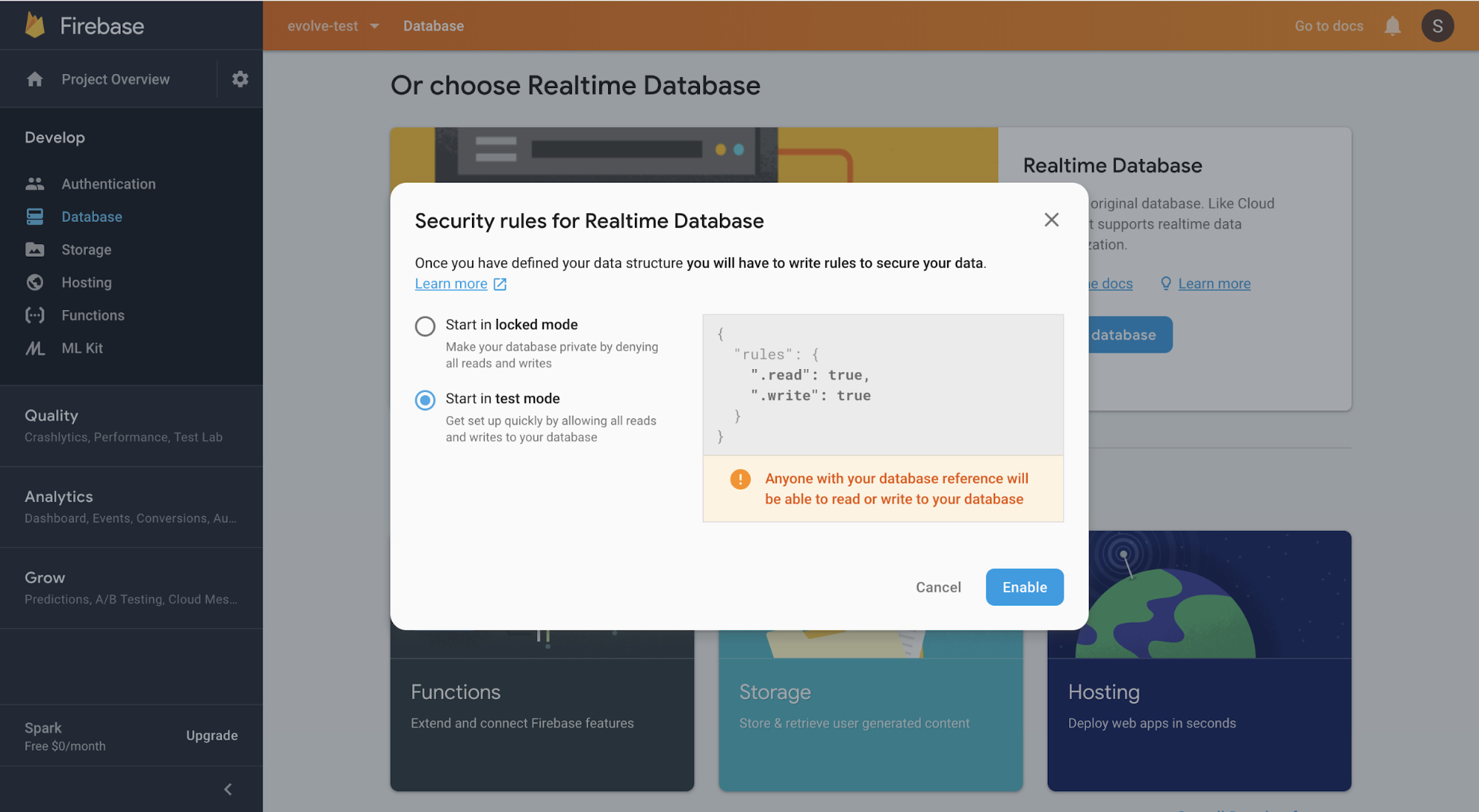
Task: Click the Functions brackets icon in sidebar
Action: tap(35, 315)
